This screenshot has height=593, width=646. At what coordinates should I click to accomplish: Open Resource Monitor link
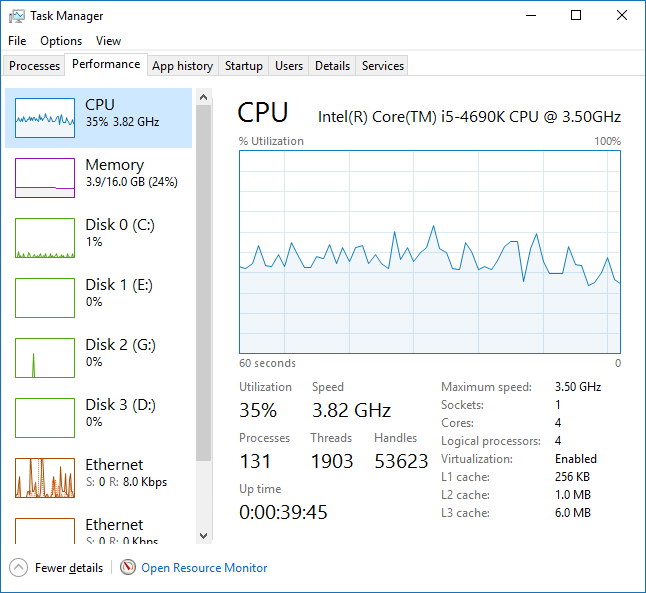204,568
